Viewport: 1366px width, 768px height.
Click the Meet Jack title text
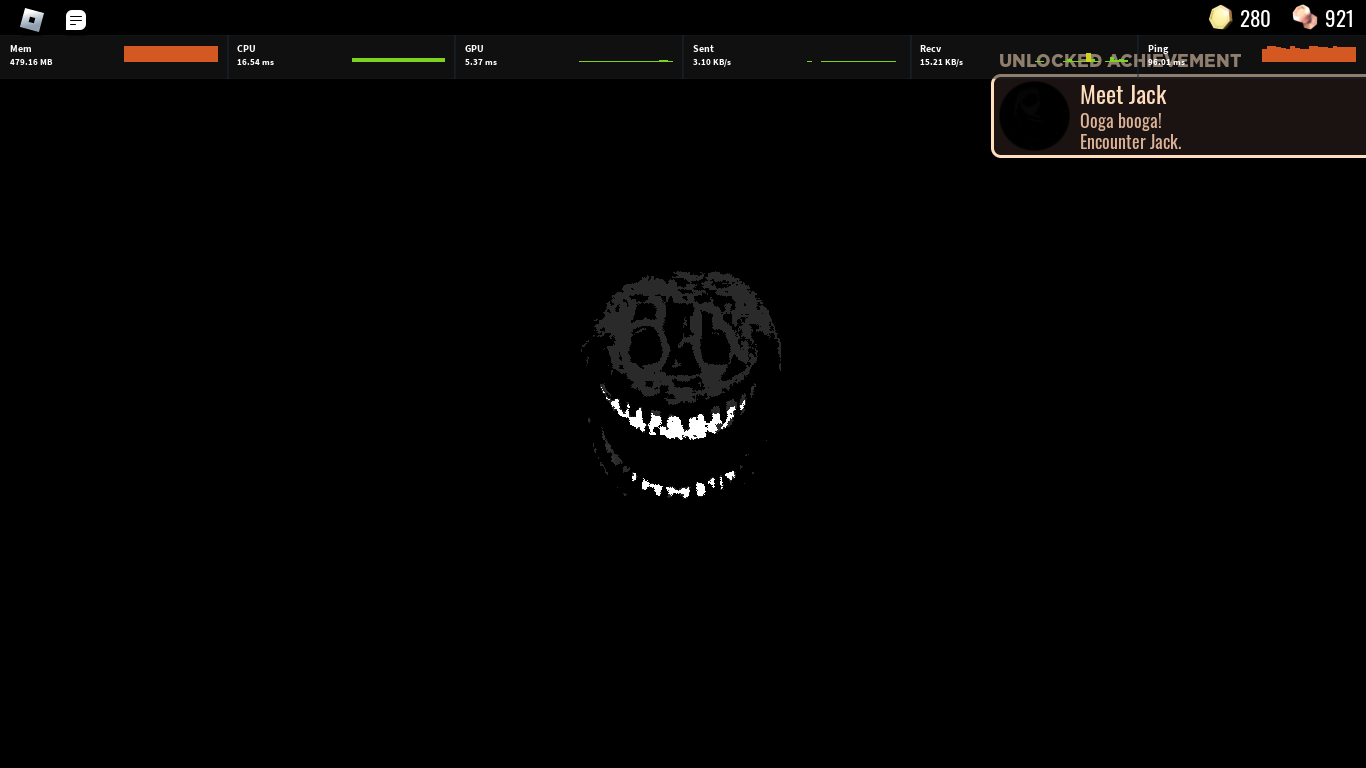[x=1122, y=94]
